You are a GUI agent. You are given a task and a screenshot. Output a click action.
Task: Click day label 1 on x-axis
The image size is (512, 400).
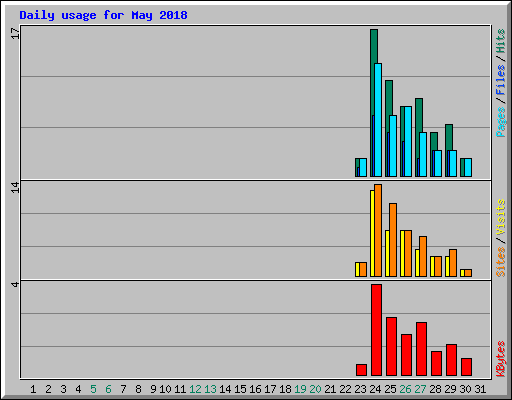coord(33,389)
